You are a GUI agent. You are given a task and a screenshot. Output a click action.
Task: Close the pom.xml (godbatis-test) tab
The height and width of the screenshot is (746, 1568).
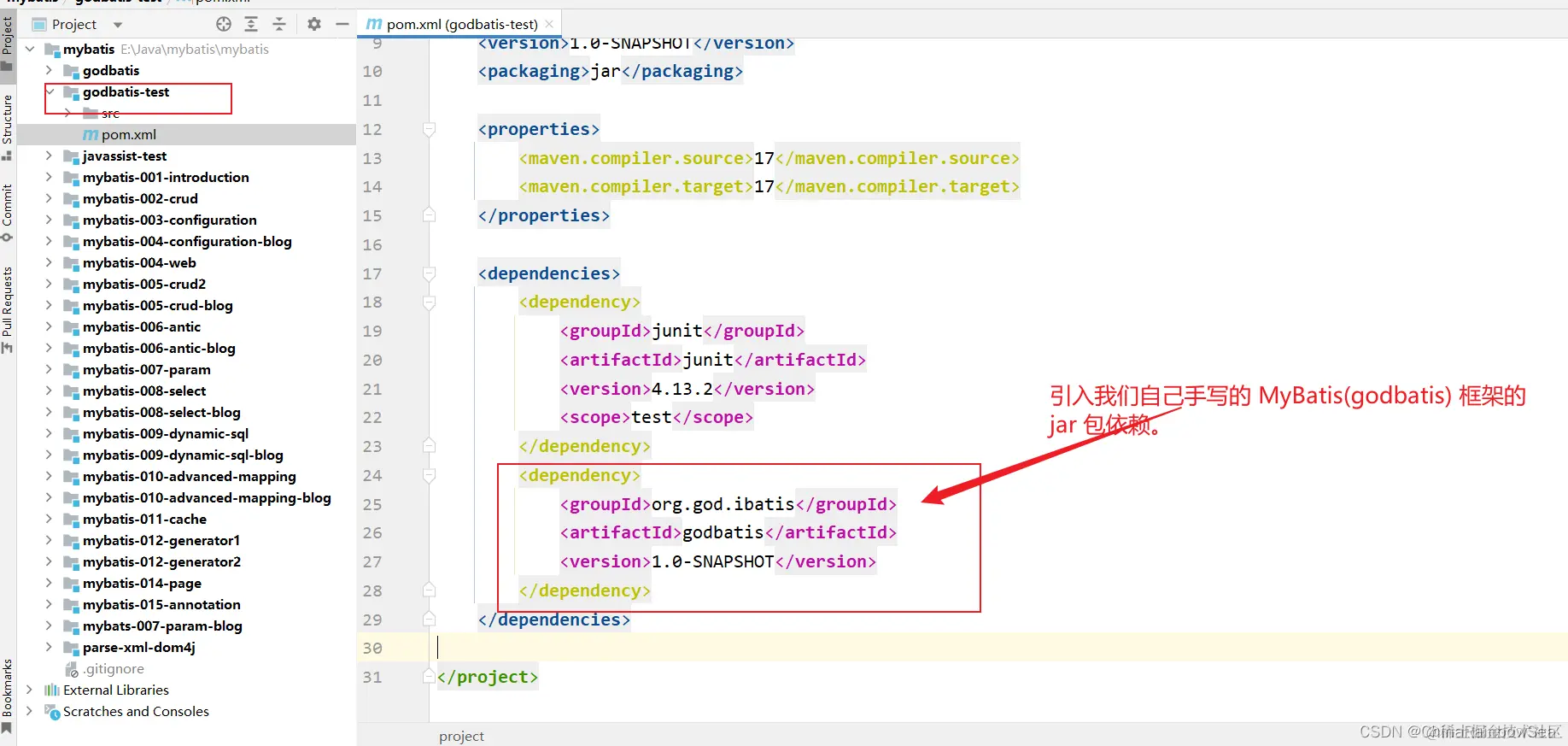point(549,24)
